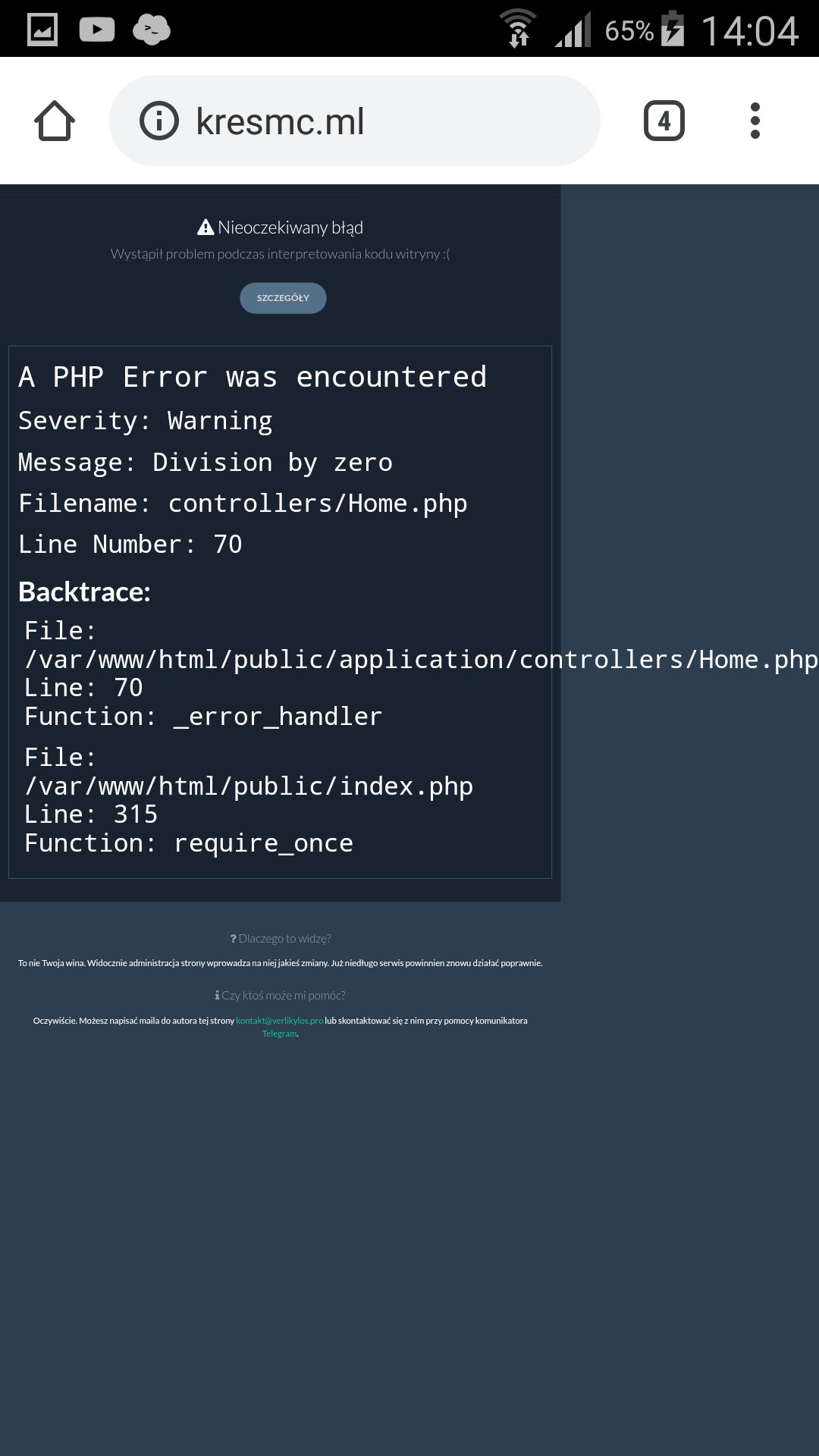Image resolution: width=819 pixels, height=1456 pixels.
Task: Open the tab switcher showing 4 tabs
Action: [x=664, y=121]
